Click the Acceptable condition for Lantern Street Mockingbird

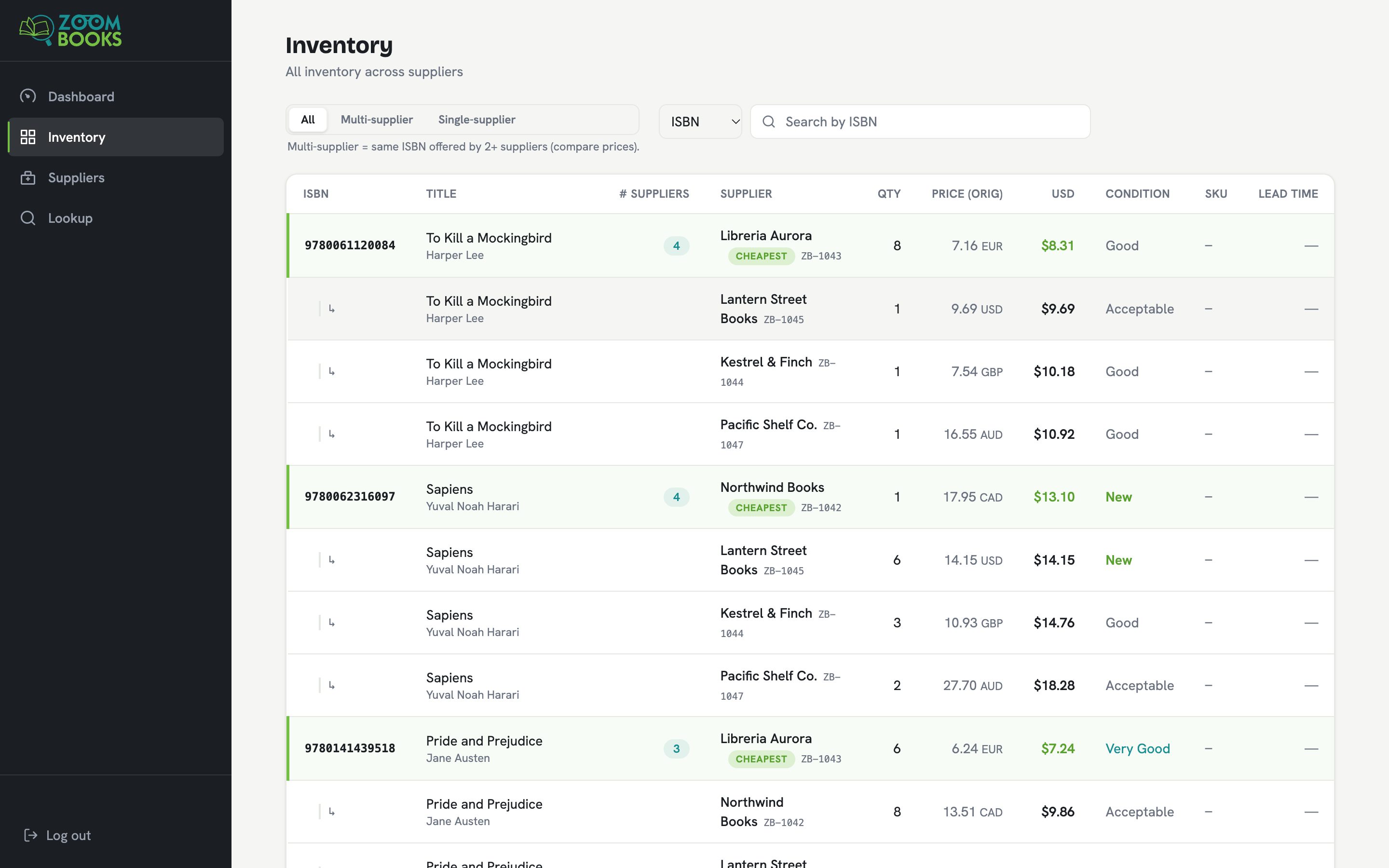click(1139, 309)
